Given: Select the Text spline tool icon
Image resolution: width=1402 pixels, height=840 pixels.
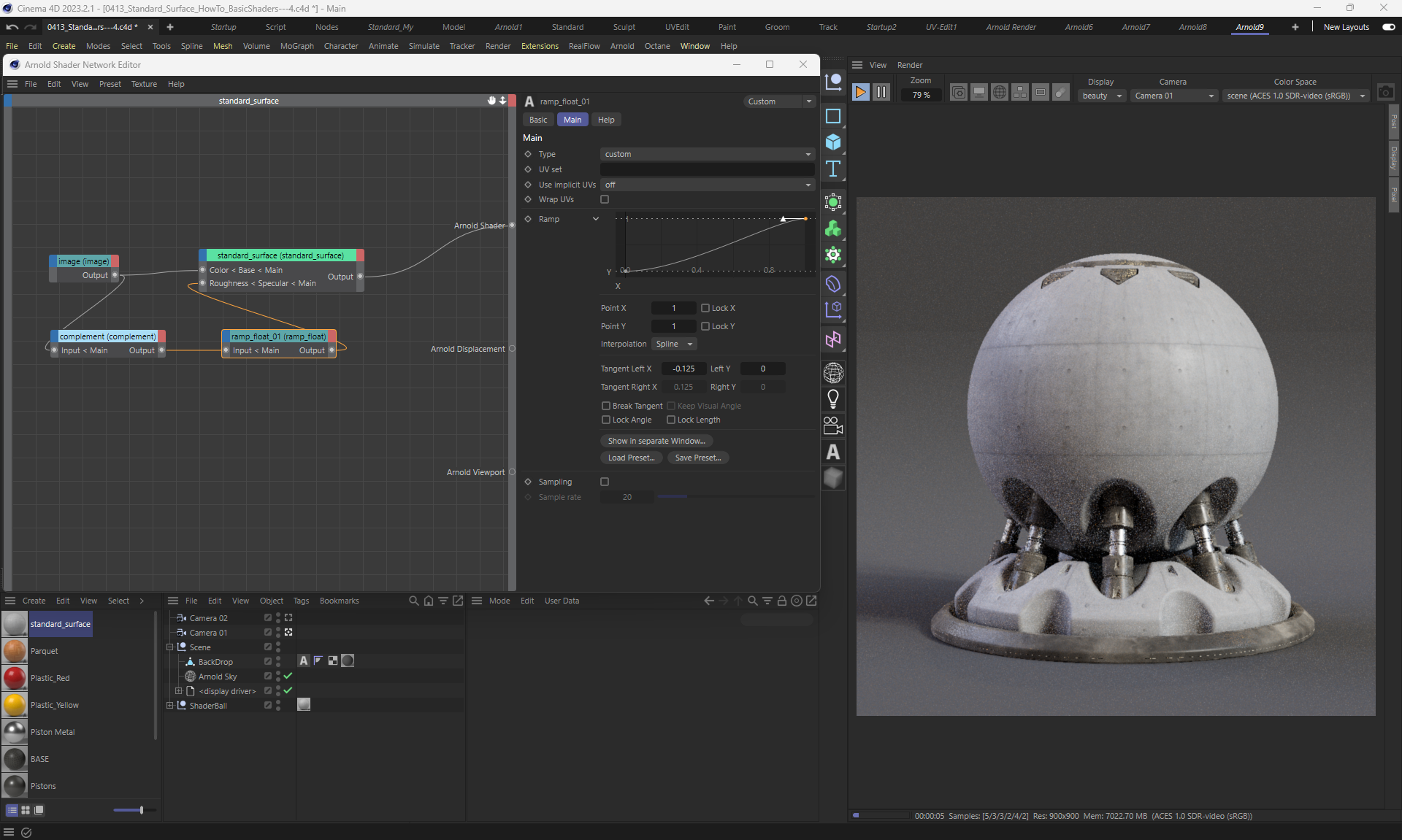Looking at the screenshot, I should tap(833, 169).
